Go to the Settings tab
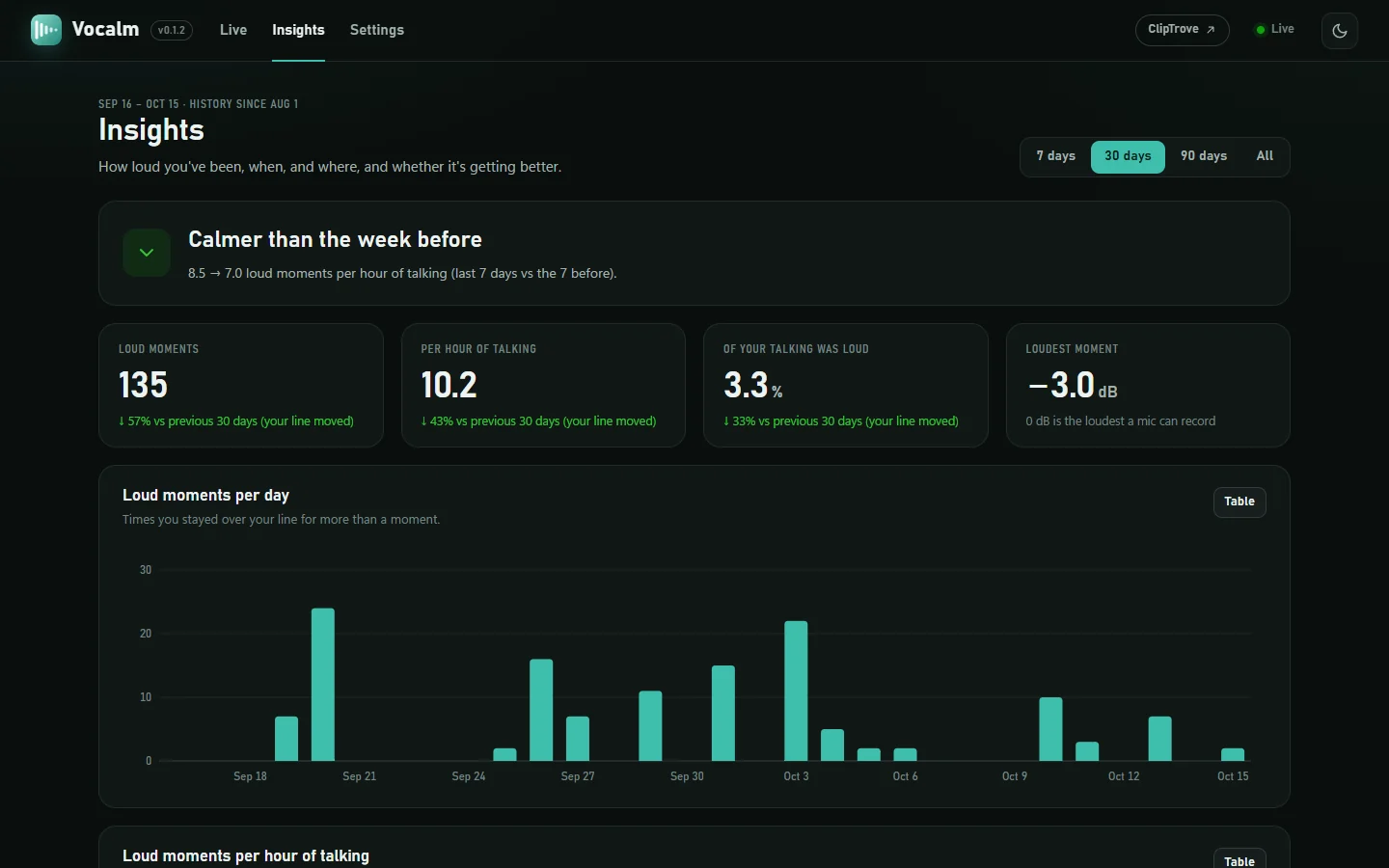Screen dimensions: 1389x868 tap(377, 30)
